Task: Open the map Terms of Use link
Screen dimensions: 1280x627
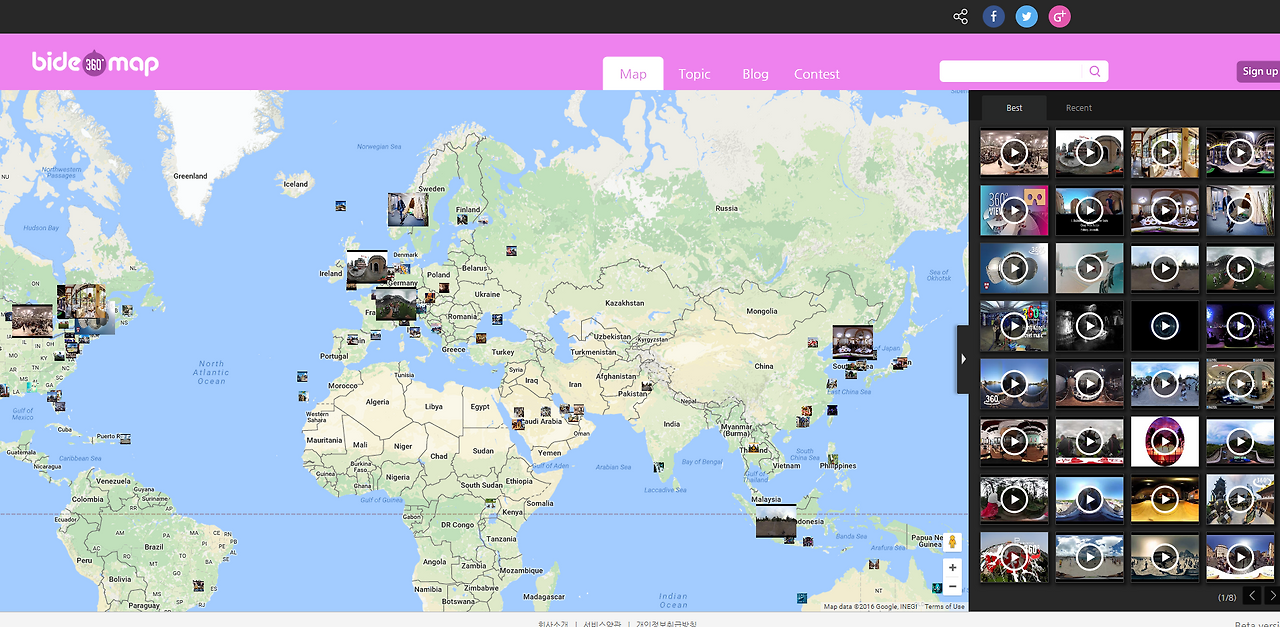Action: pyautogui.click(x=944, y=607)
